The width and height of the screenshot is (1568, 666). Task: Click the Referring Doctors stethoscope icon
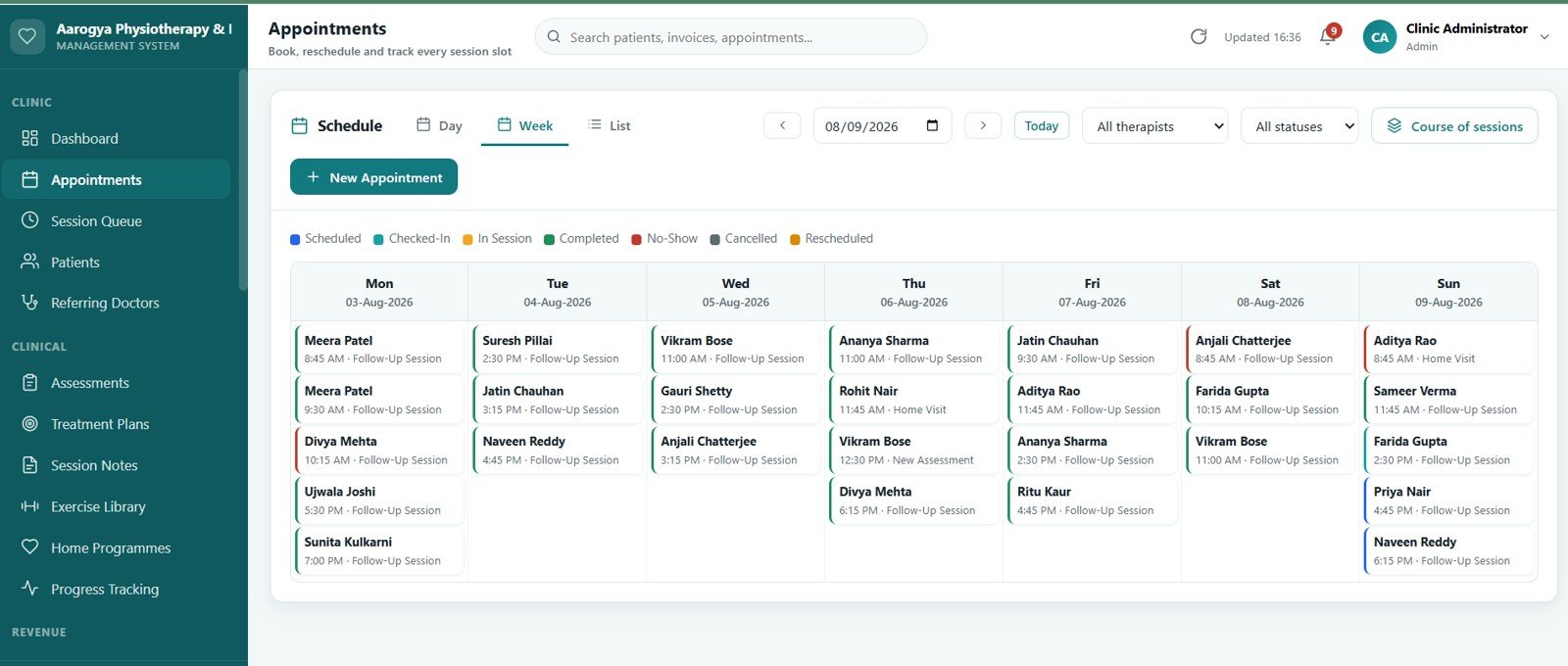[30, 302]
